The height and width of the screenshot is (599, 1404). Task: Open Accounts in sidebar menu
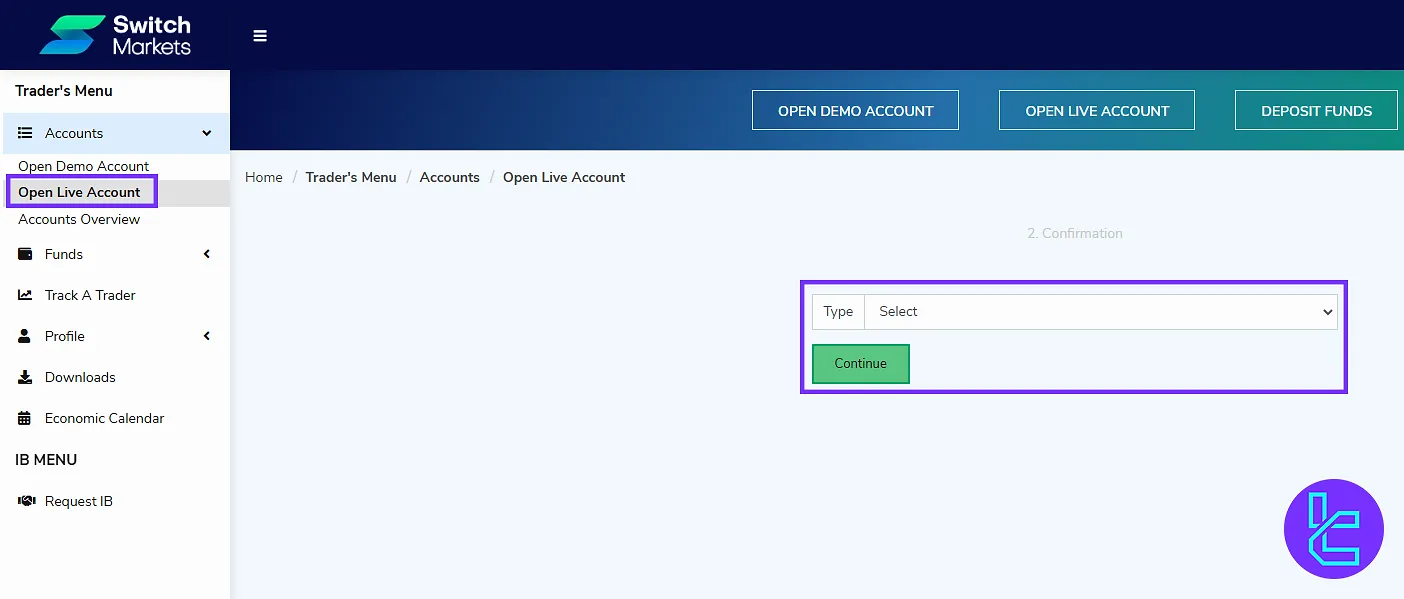tap(115, 133)
